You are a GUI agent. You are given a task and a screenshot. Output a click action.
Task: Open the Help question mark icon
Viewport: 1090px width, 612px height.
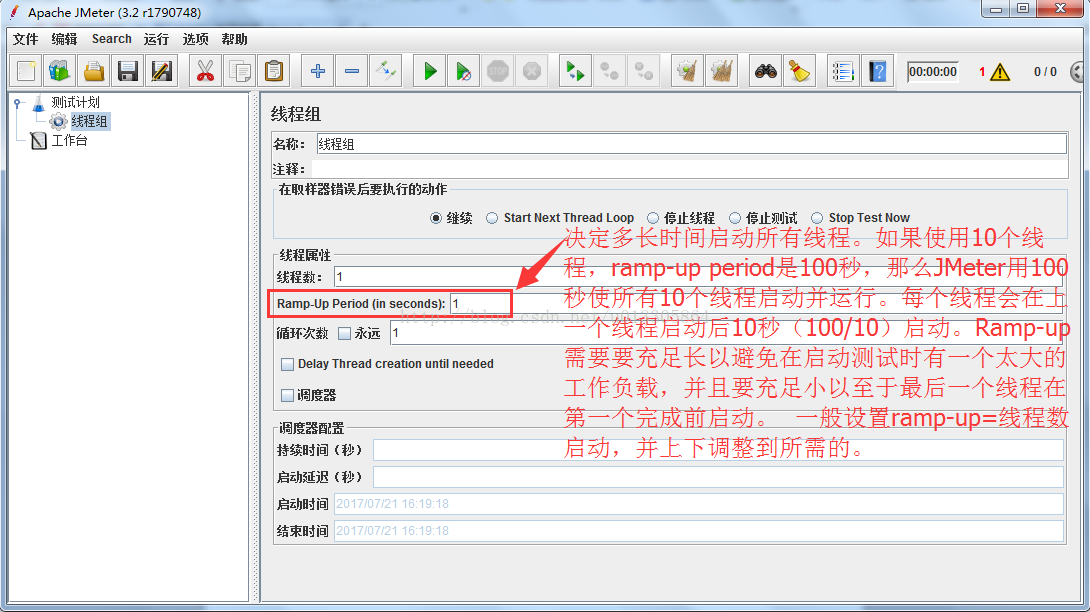(x=877, y=71)
